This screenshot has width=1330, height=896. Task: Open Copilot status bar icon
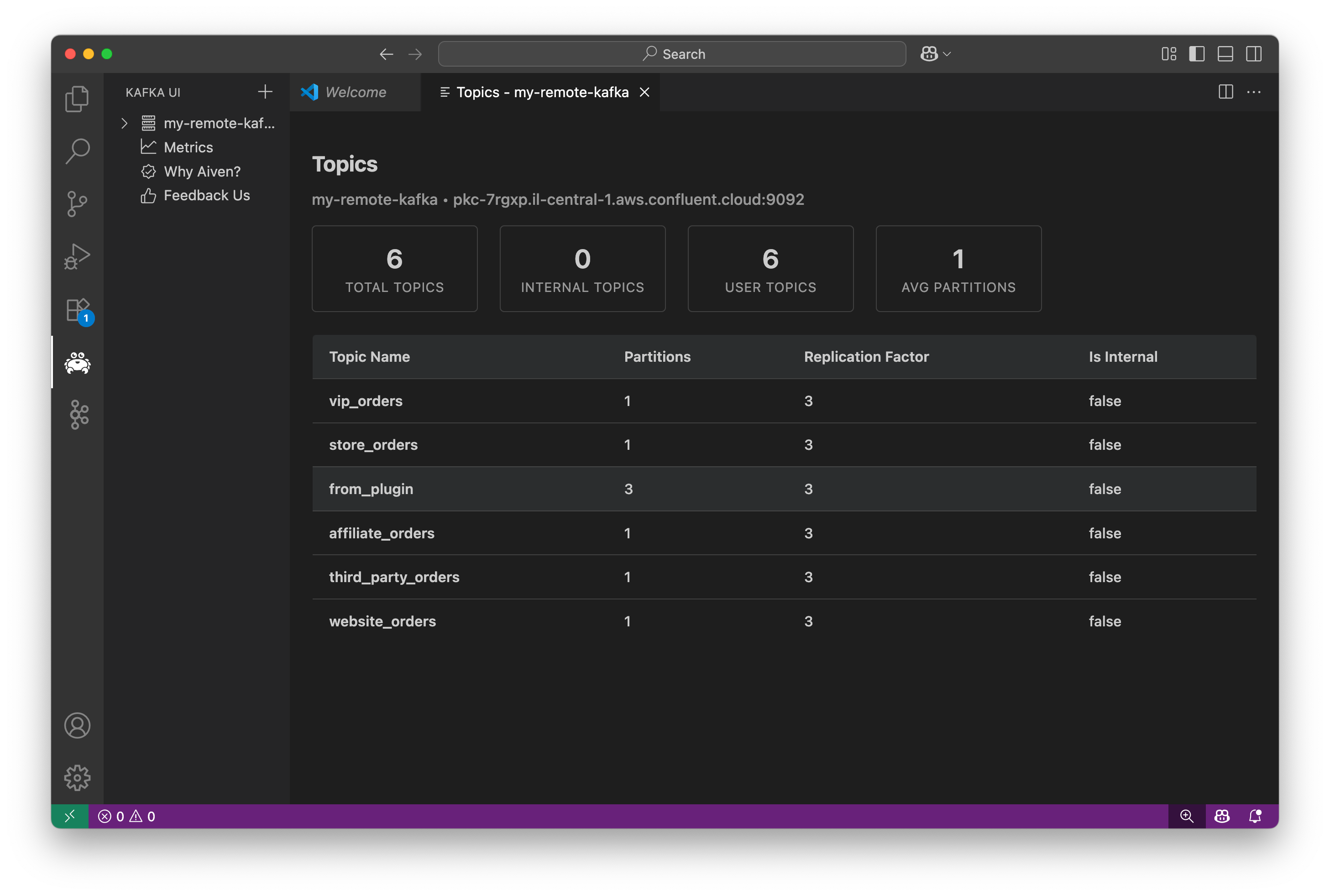click(1222, 816)
